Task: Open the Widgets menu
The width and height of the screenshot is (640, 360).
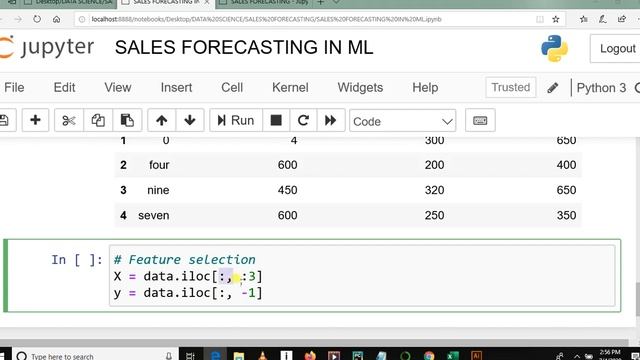Action: click(x=360, y=87)
